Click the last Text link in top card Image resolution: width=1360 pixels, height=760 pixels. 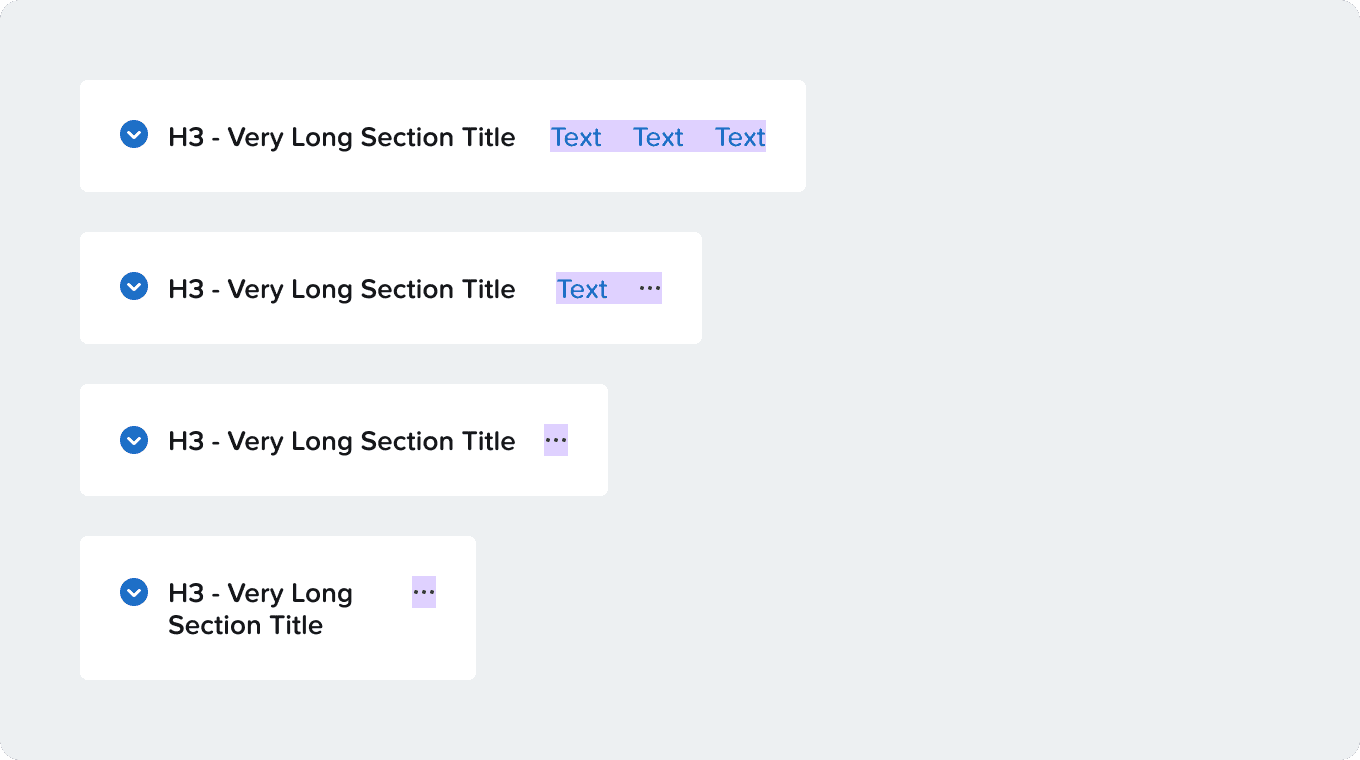(740, 137)
